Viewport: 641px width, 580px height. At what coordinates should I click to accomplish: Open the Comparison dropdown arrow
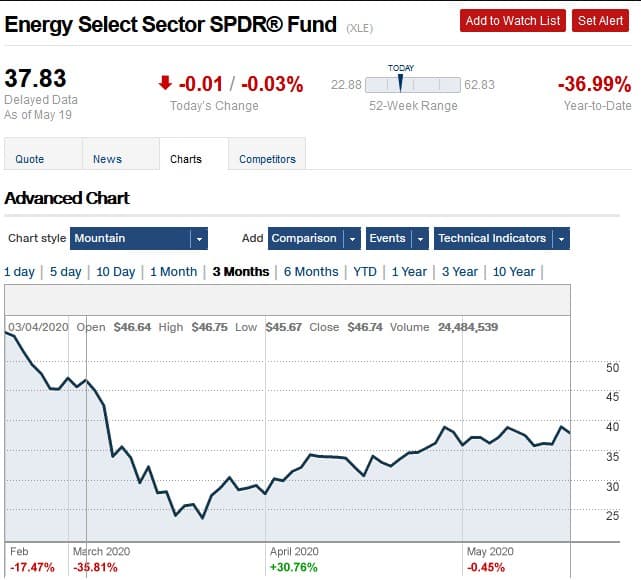pyautogui.click(x=352, y=239)
